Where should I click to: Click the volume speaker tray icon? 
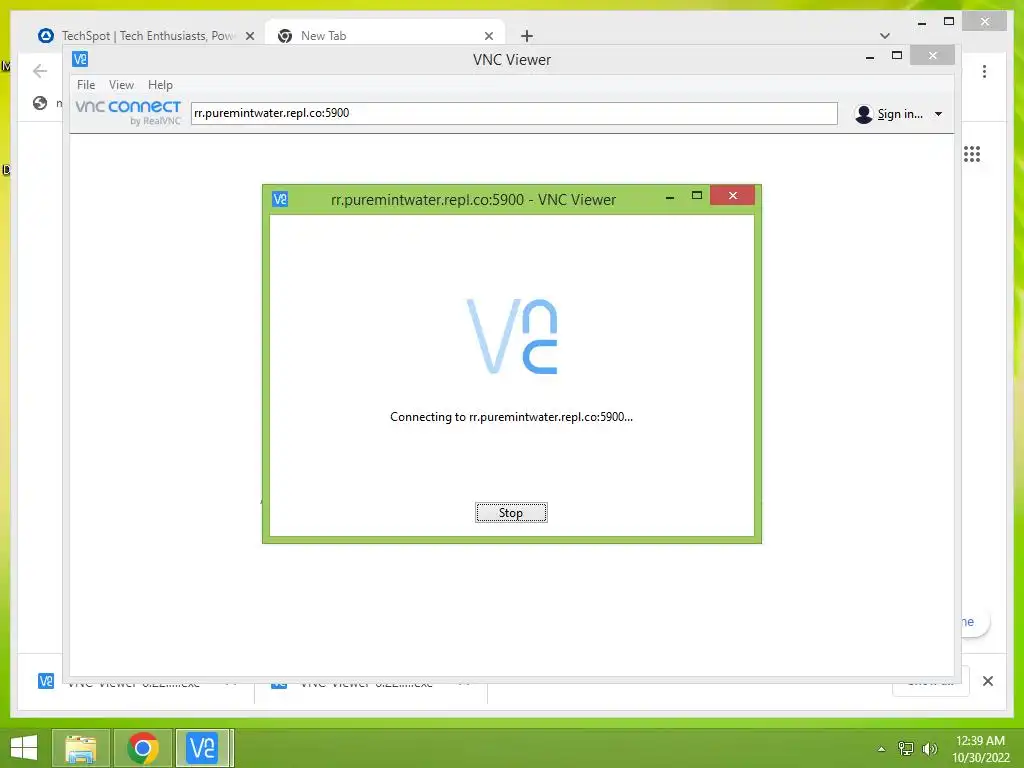[930, 749]
